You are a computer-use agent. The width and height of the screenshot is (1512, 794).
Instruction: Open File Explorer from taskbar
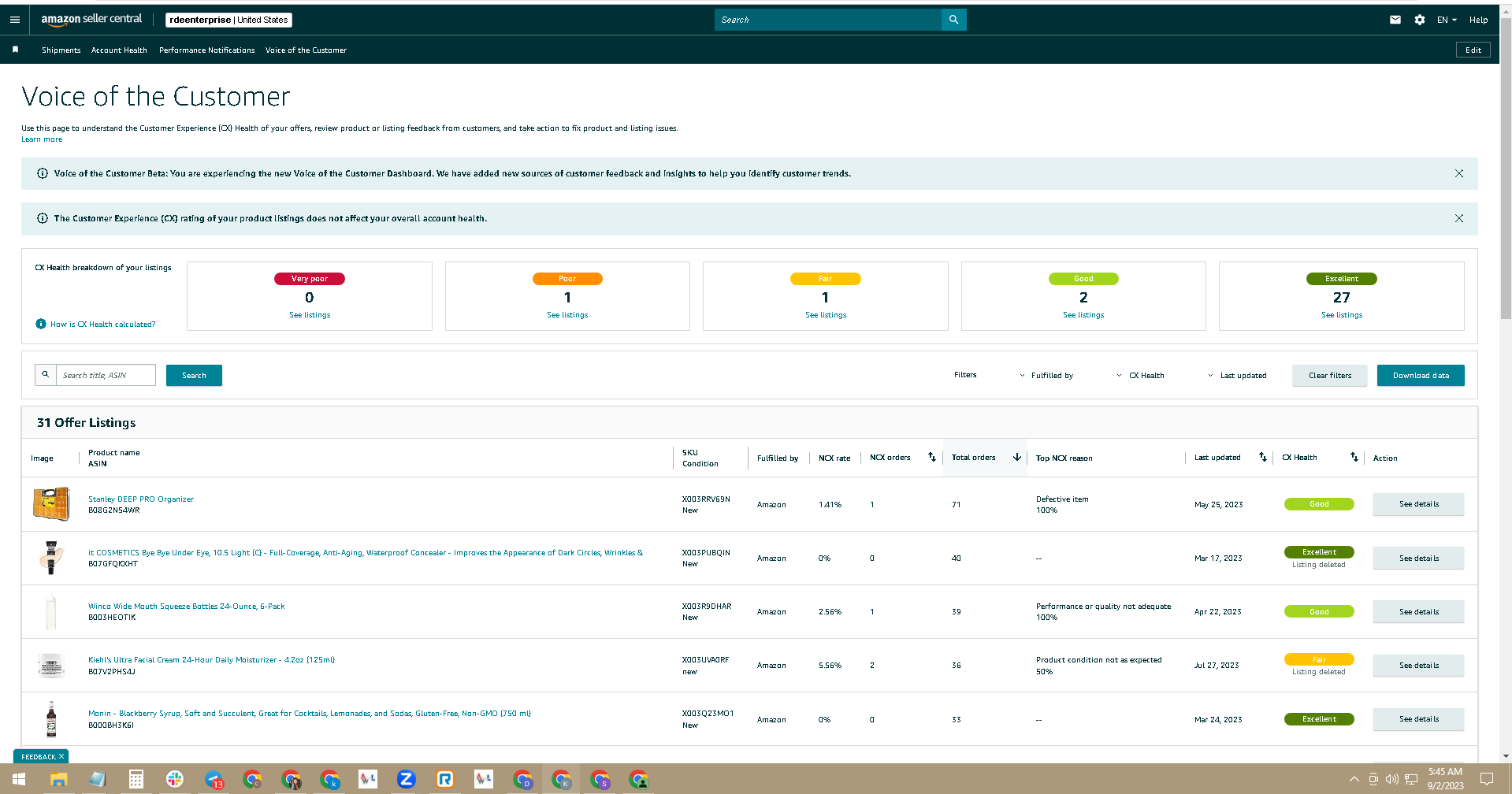point(58,779)
